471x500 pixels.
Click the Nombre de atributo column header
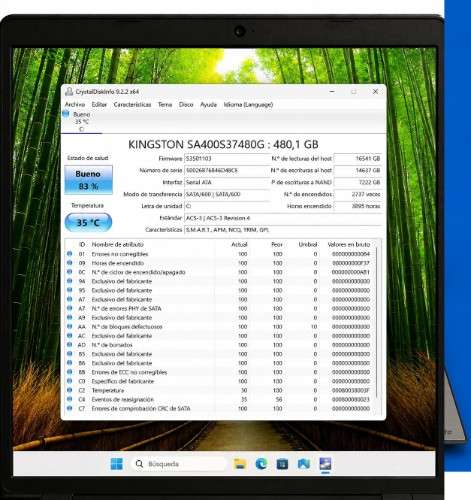(118, 245)
